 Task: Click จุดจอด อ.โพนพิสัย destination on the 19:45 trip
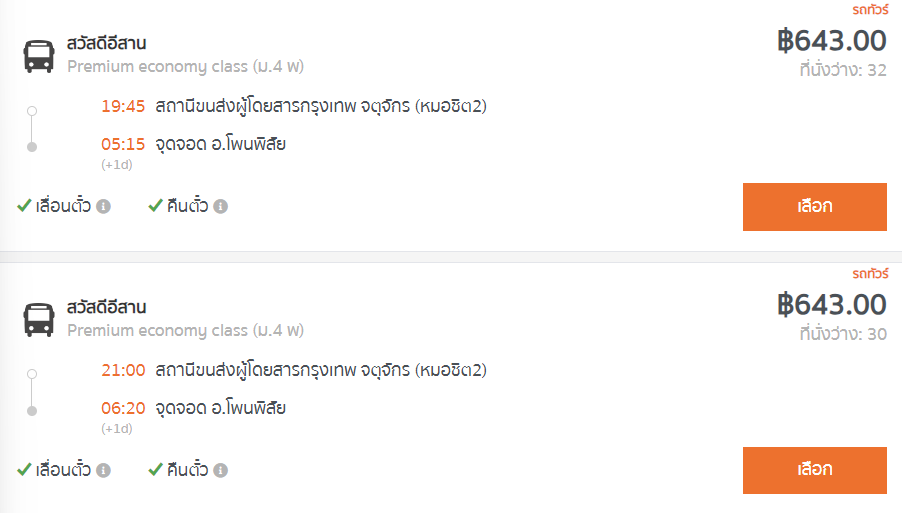click(220, 144)
